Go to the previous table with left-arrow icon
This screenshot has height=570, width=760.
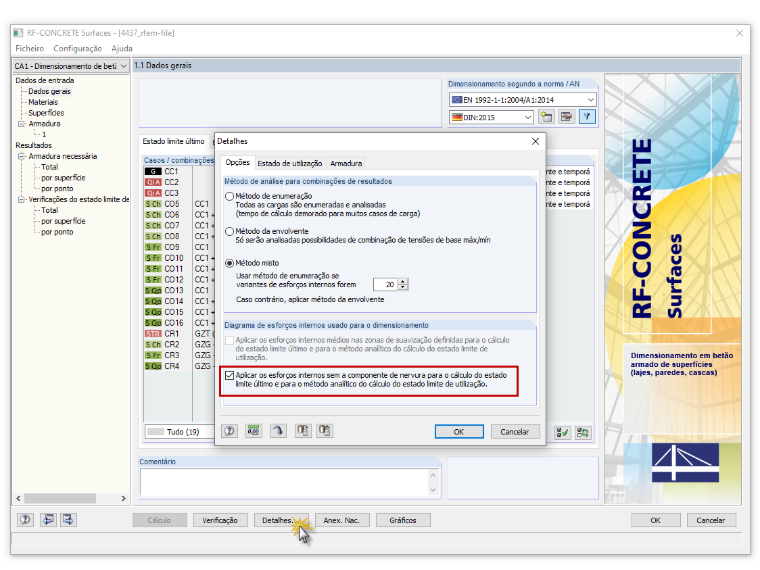tap(48, 520)
